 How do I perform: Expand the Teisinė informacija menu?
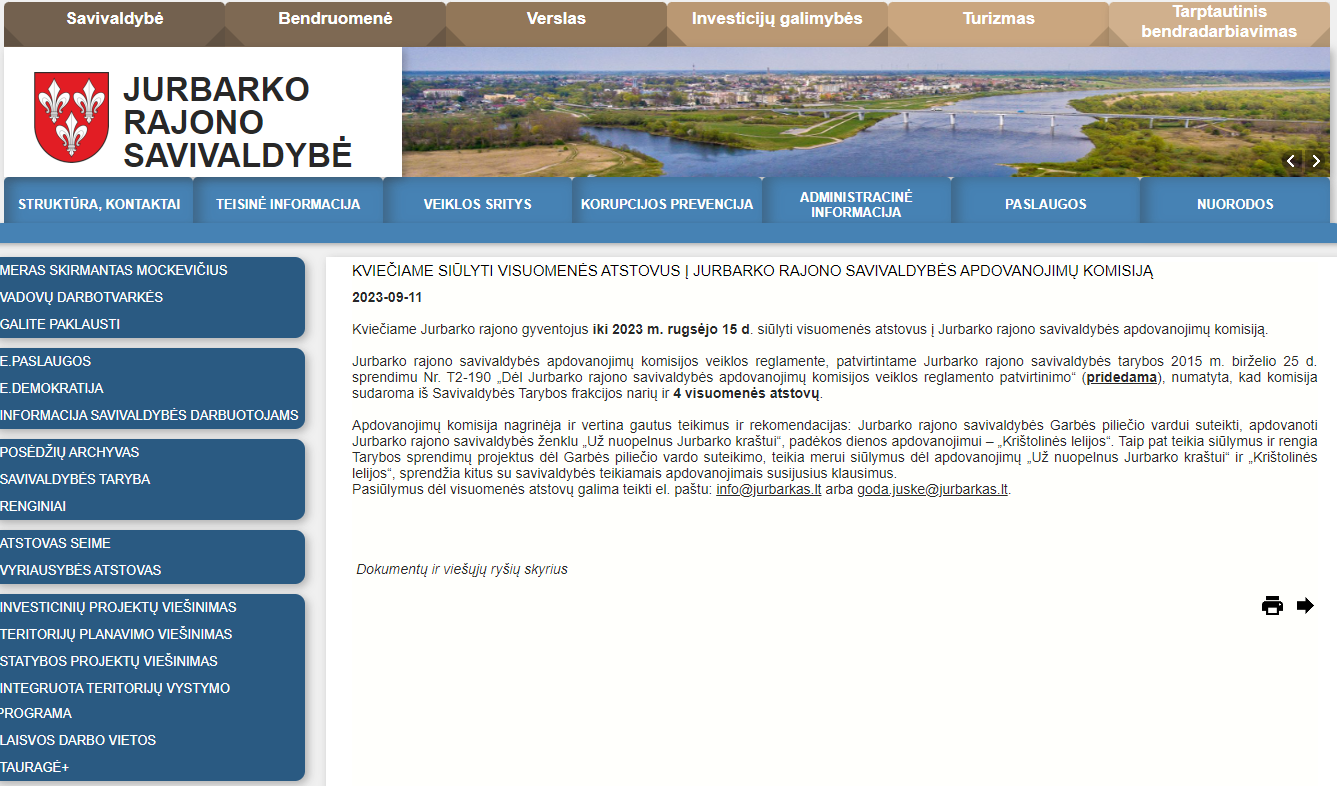coord(288,204)
